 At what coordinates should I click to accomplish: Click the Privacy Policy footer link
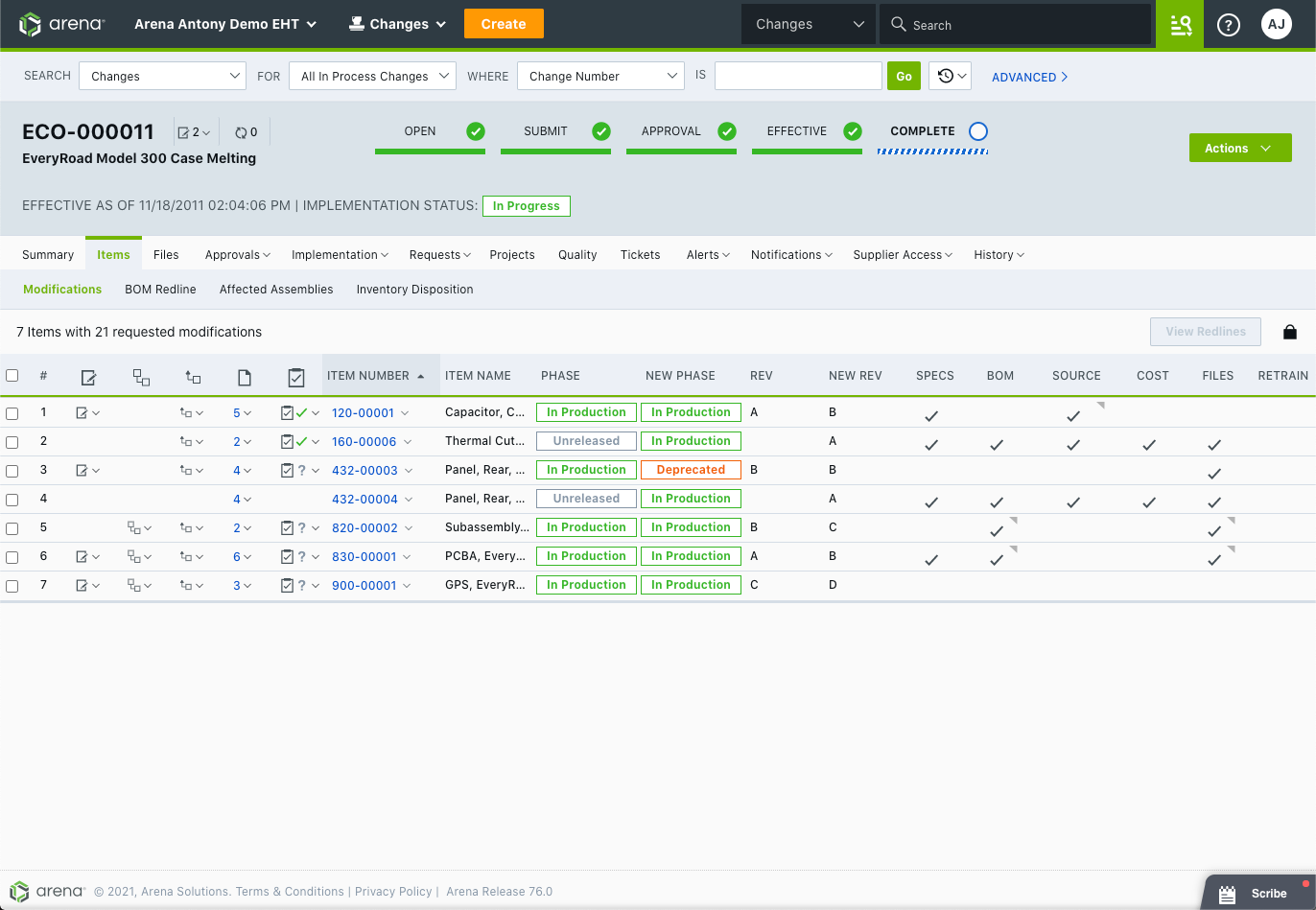(393, 892)
